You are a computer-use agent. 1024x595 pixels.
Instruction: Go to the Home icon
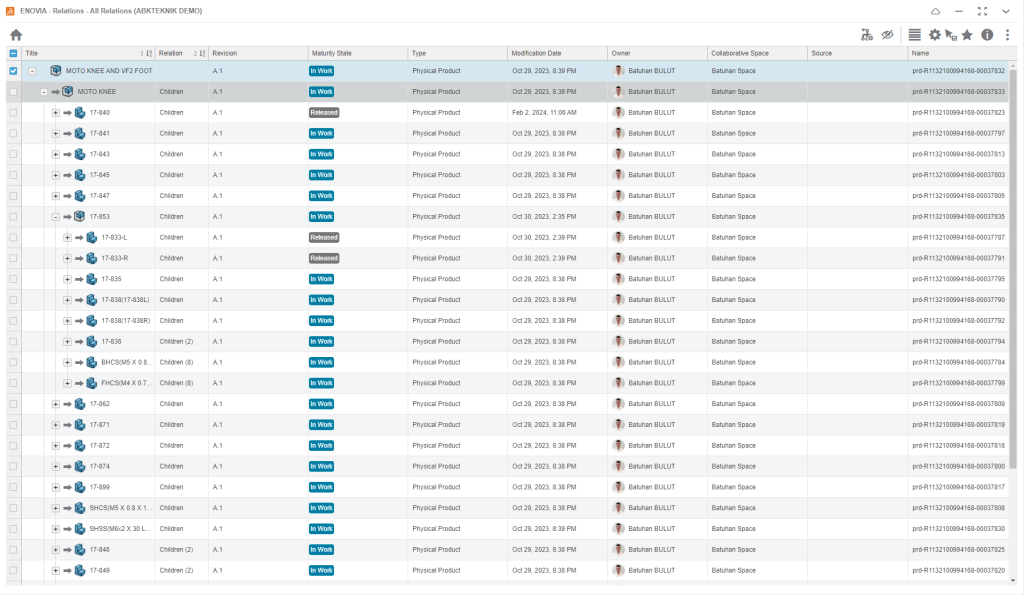click(16, 35)
